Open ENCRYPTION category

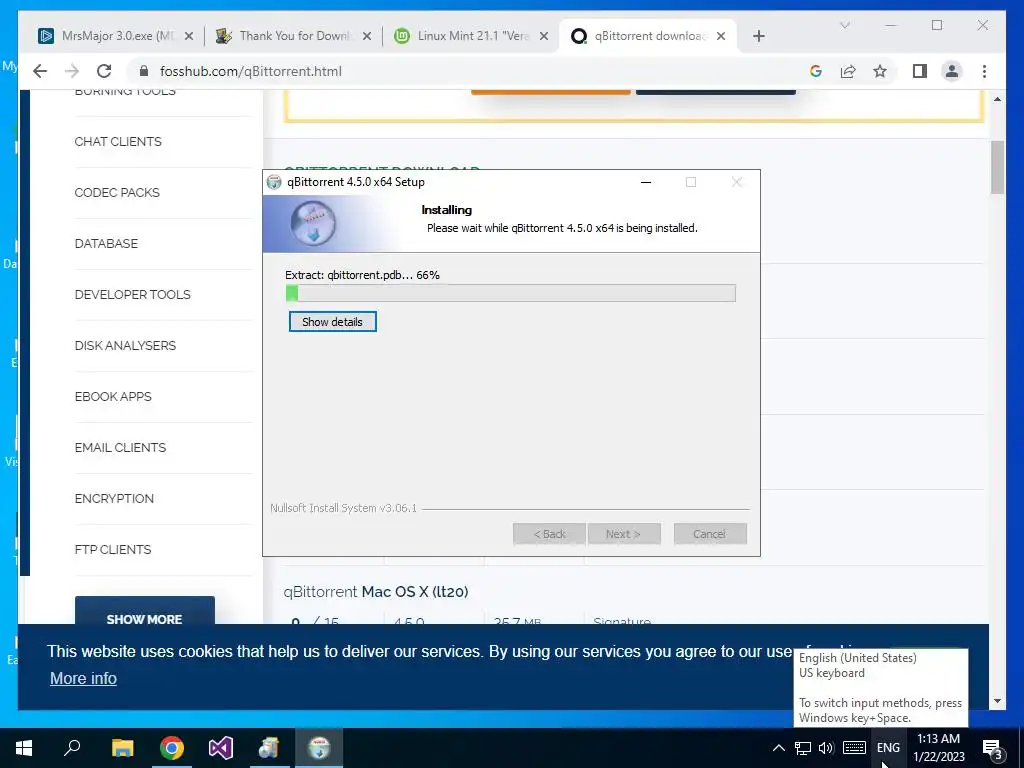(x=114, y=498)
